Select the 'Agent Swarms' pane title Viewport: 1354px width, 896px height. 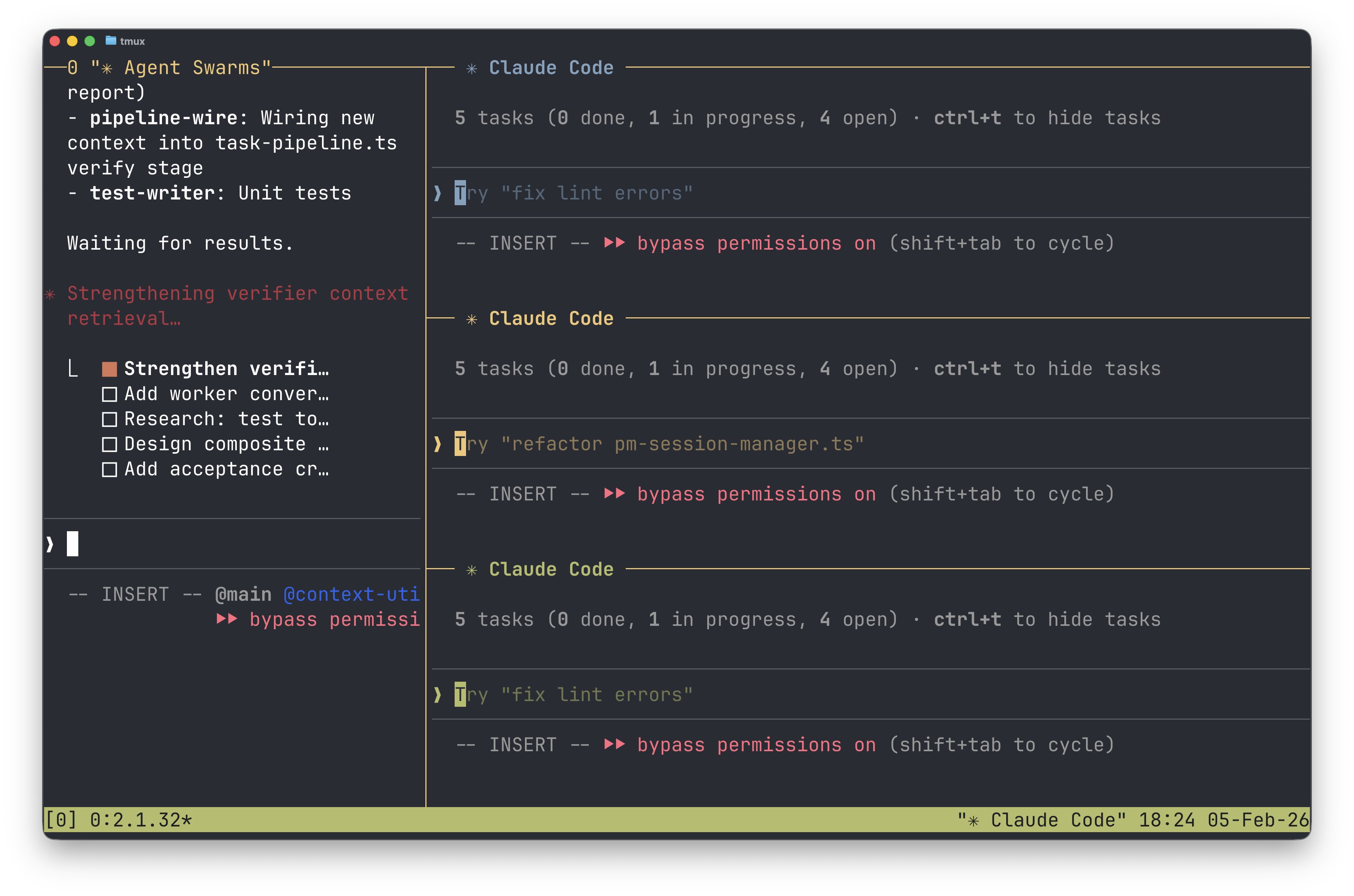(181, 68)
